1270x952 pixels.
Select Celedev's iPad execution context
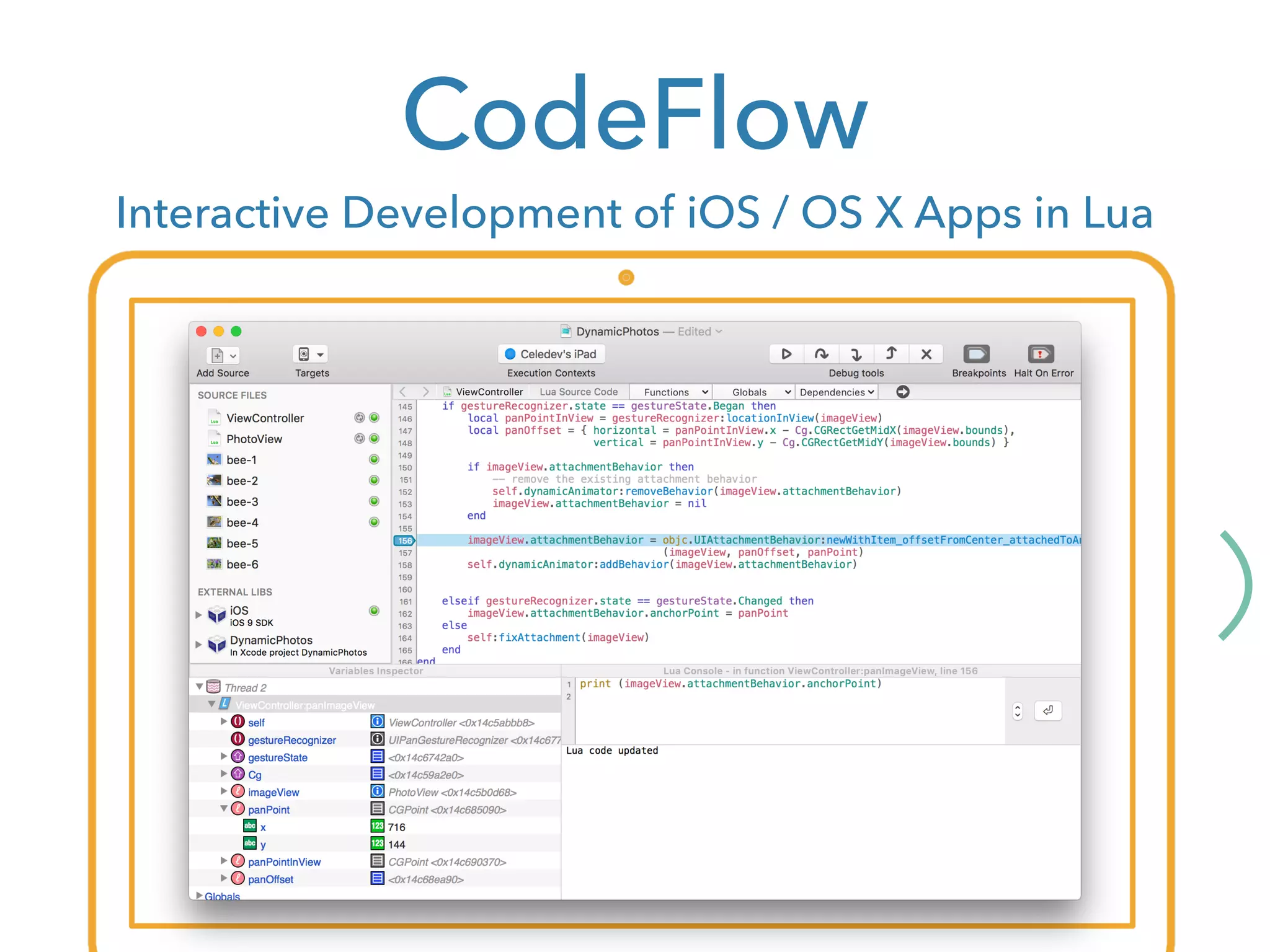551,354
